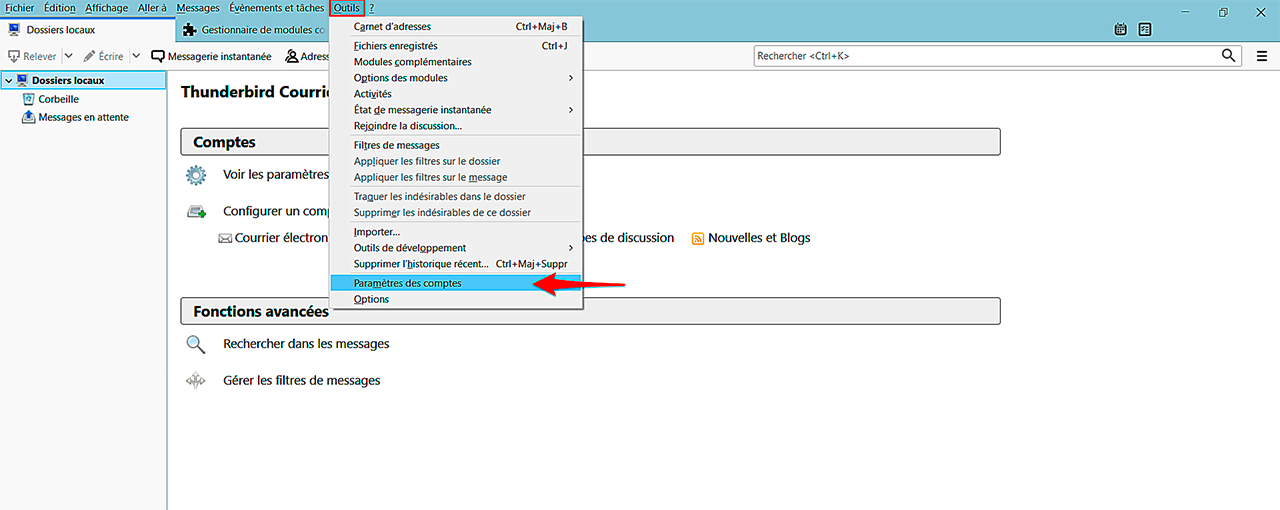Open the Relever dropdown arrow

[69, 57]
